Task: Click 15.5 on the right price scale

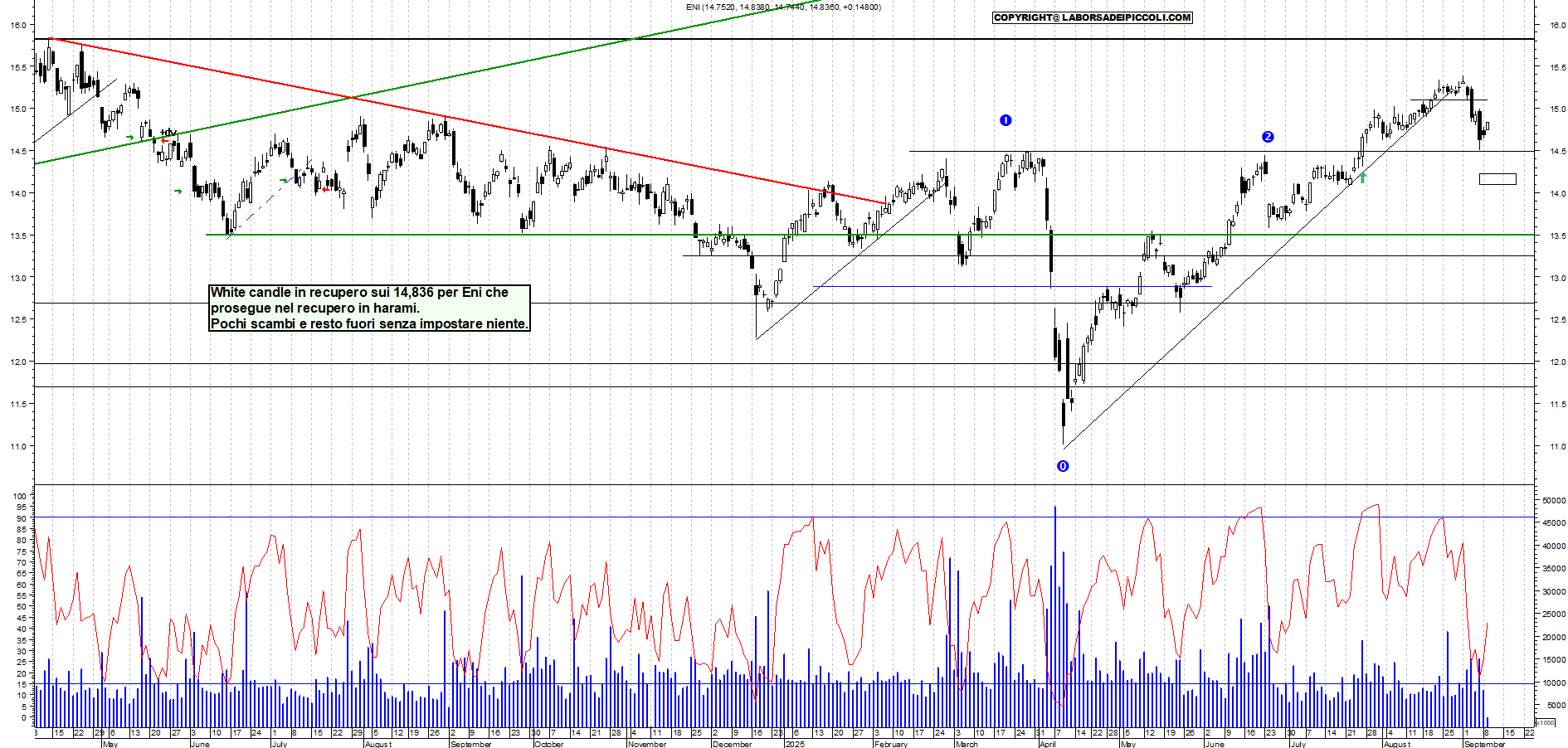Action: (1557, 67)
